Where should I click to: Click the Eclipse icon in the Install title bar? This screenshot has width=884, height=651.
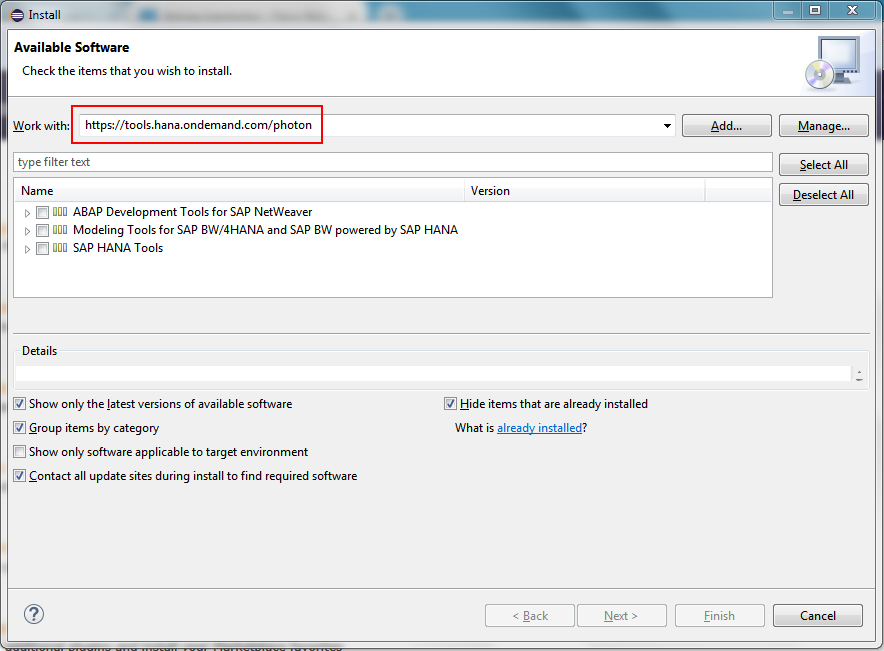click(x=17, y=15)
